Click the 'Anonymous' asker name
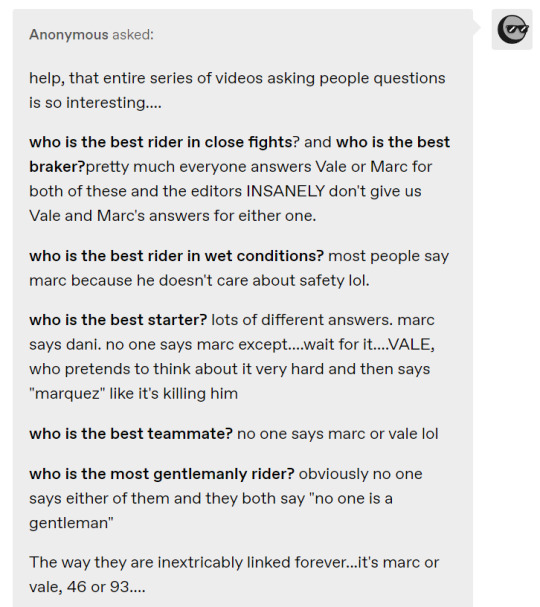Viewport: 540px width, 607px height. point(69,35)
